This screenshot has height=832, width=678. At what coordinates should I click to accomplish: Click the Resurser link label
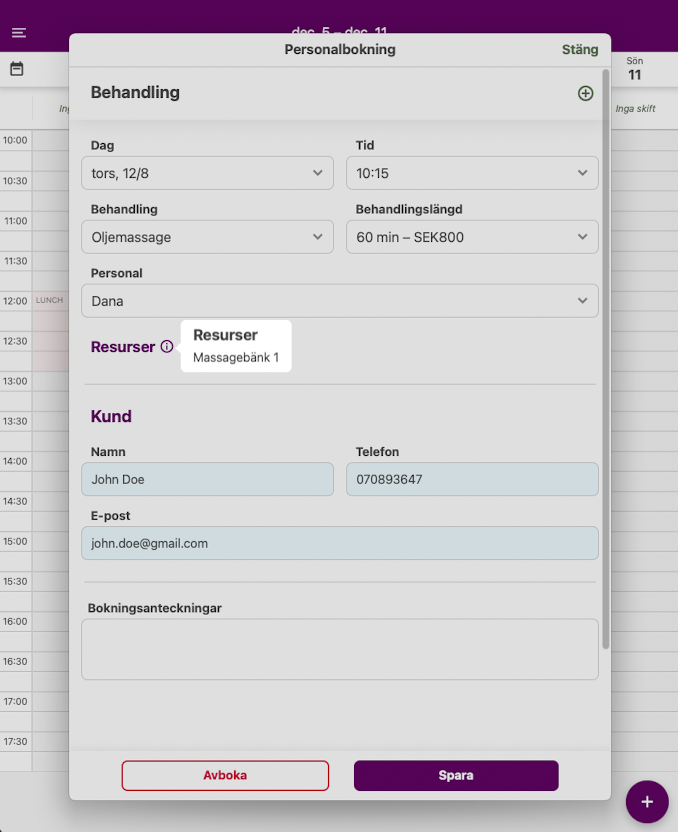coord(123,347)
